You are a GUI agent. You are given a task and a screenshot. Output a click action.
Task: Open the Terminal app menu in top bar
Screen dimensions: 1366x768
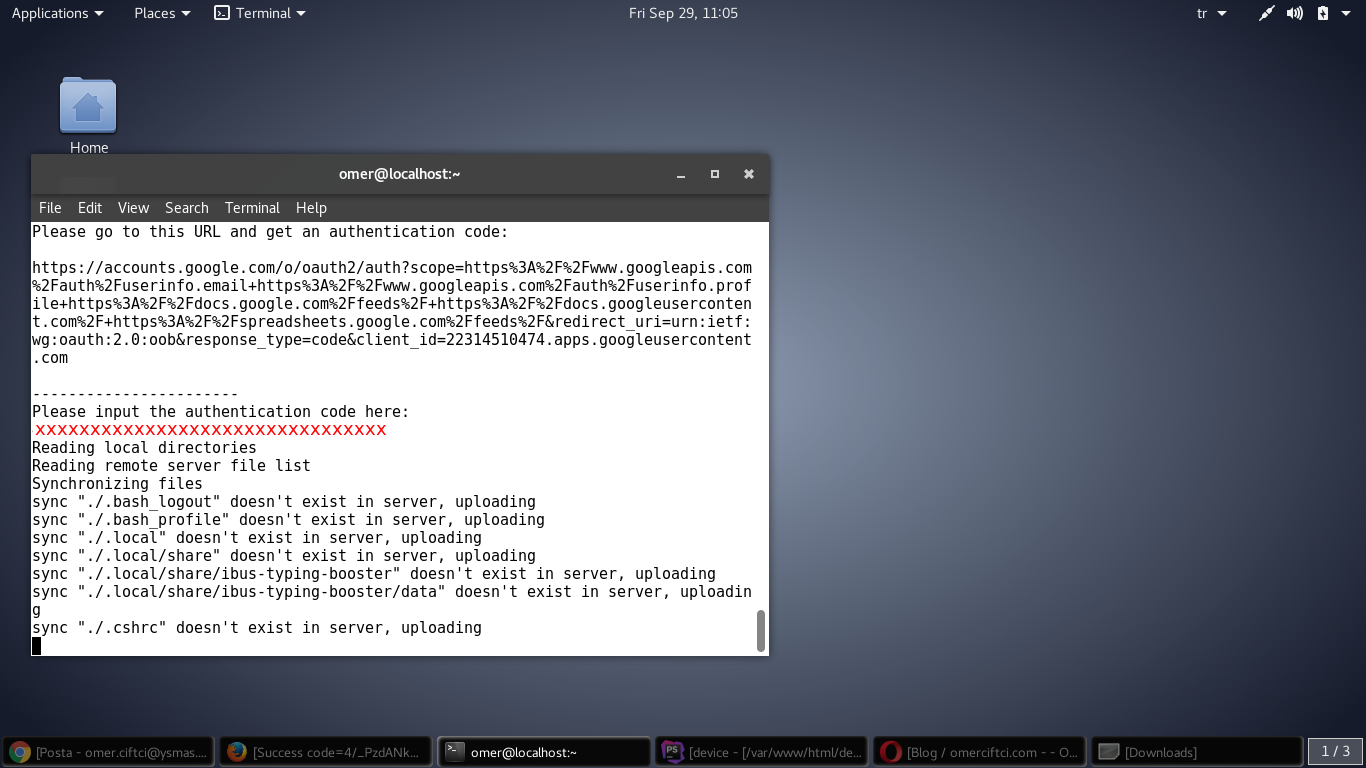[260, 13]
